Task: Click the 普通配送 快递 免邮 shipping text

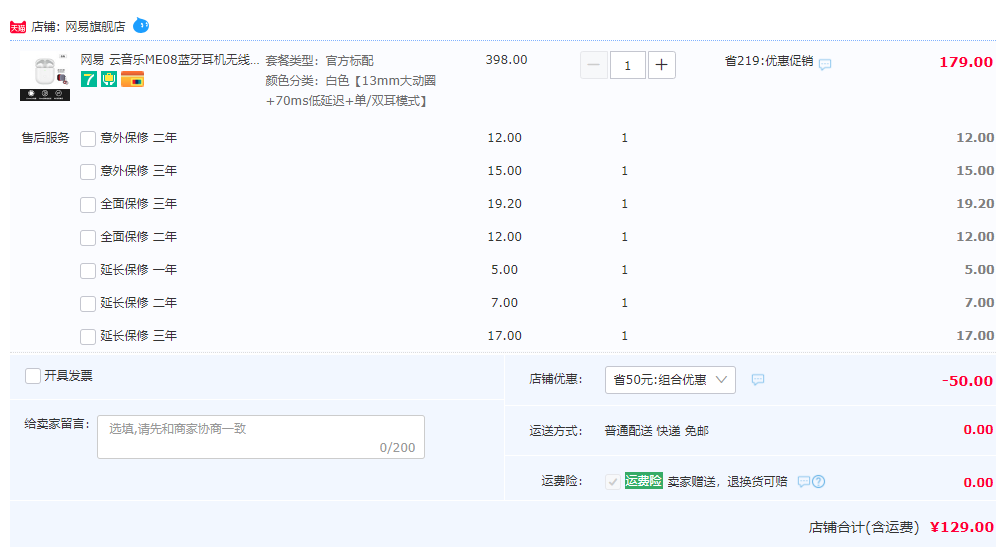Action: tap(656, 431)
